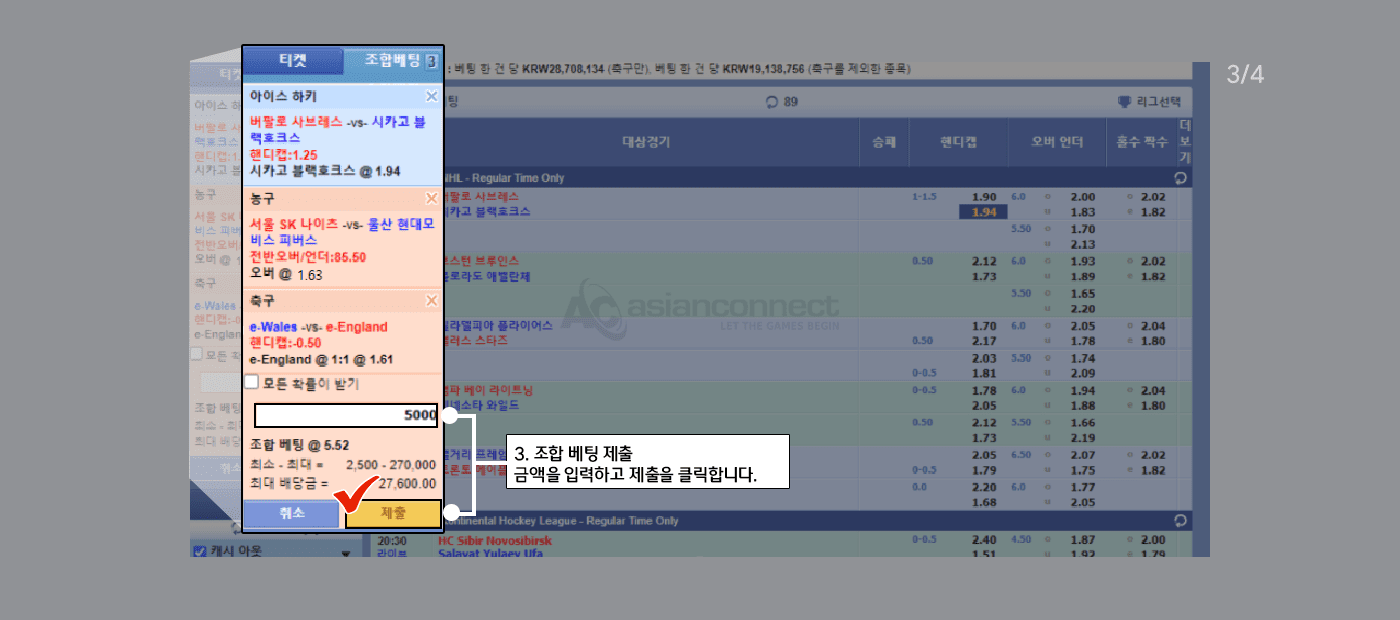Image resolution: width=1400 pixels, height=620 pixels.
Task: Enable the 모든 확률이 받기 checkbox
Action: coord(252,382)
